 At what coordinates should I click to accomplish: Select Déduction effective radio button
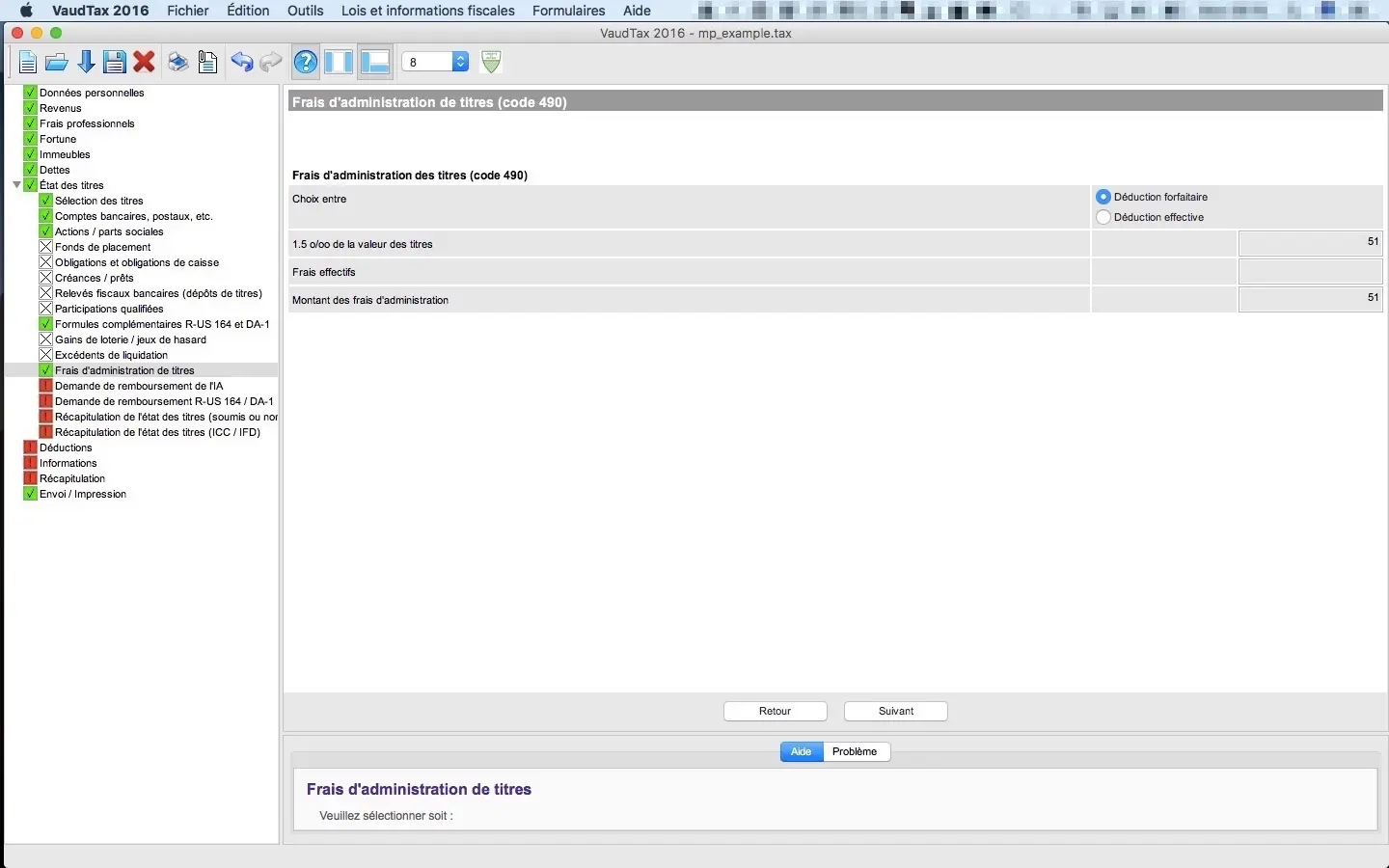coord(1103,217)
